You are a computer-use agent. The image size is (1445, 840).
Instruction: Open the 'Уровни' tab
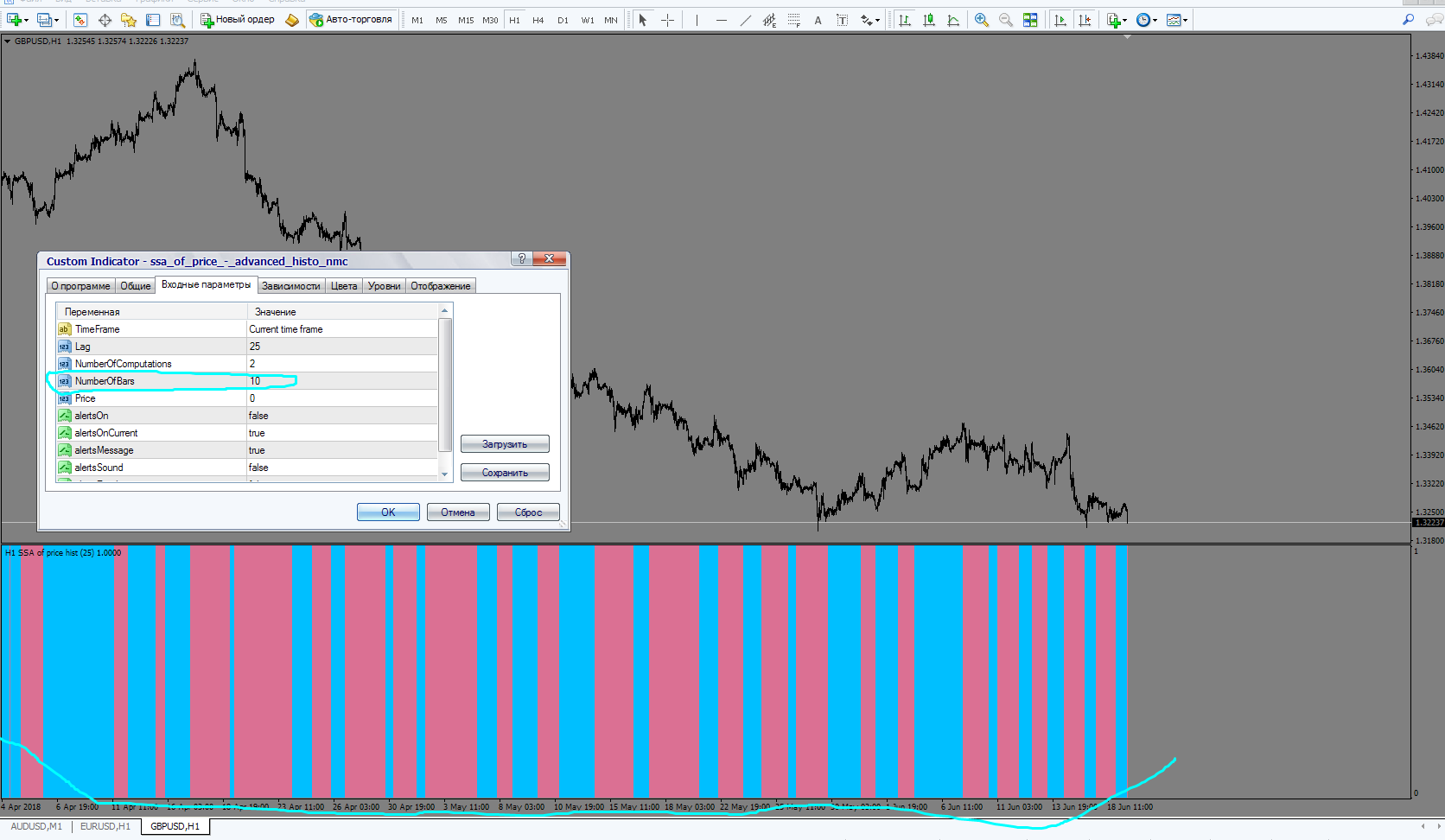(385, 286)
